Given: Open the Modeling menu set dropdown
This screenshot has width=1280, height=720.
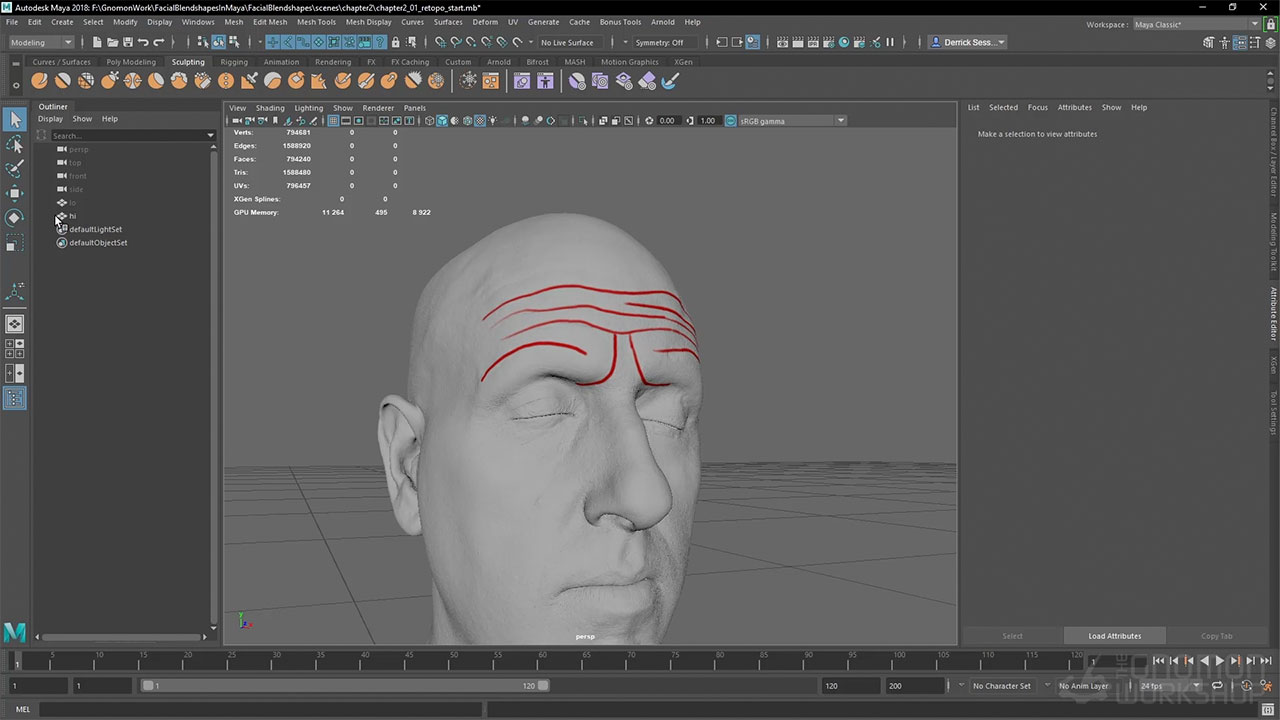Looking at the screenshot, I should click(x=41, y=42).
